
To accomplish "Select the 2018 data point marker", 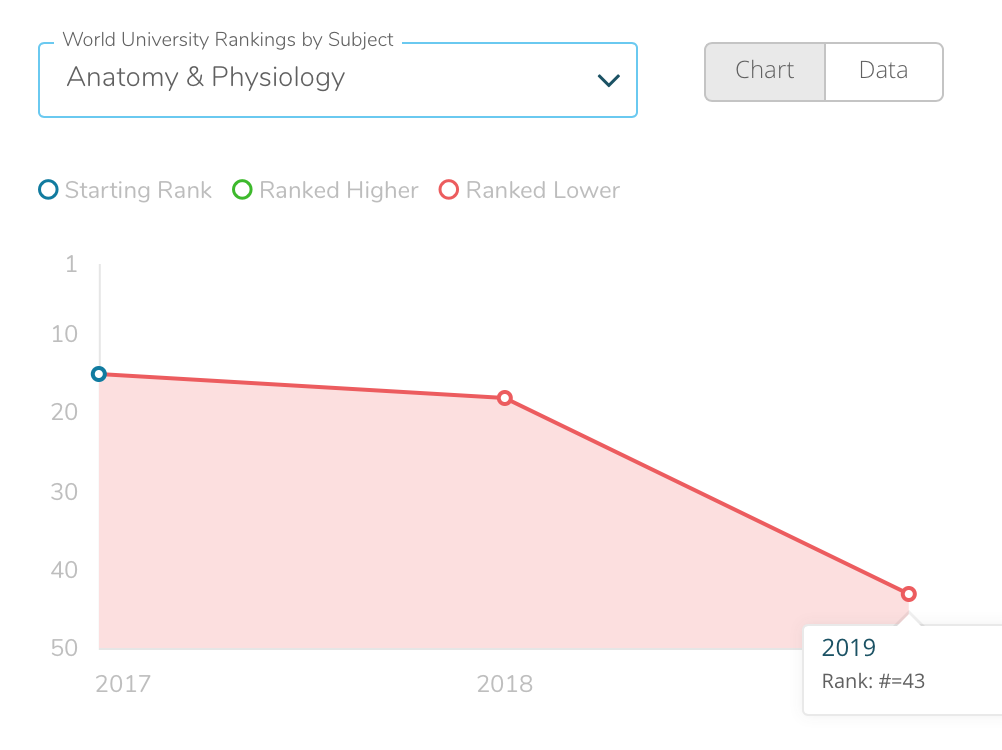I will coord(505,398).
